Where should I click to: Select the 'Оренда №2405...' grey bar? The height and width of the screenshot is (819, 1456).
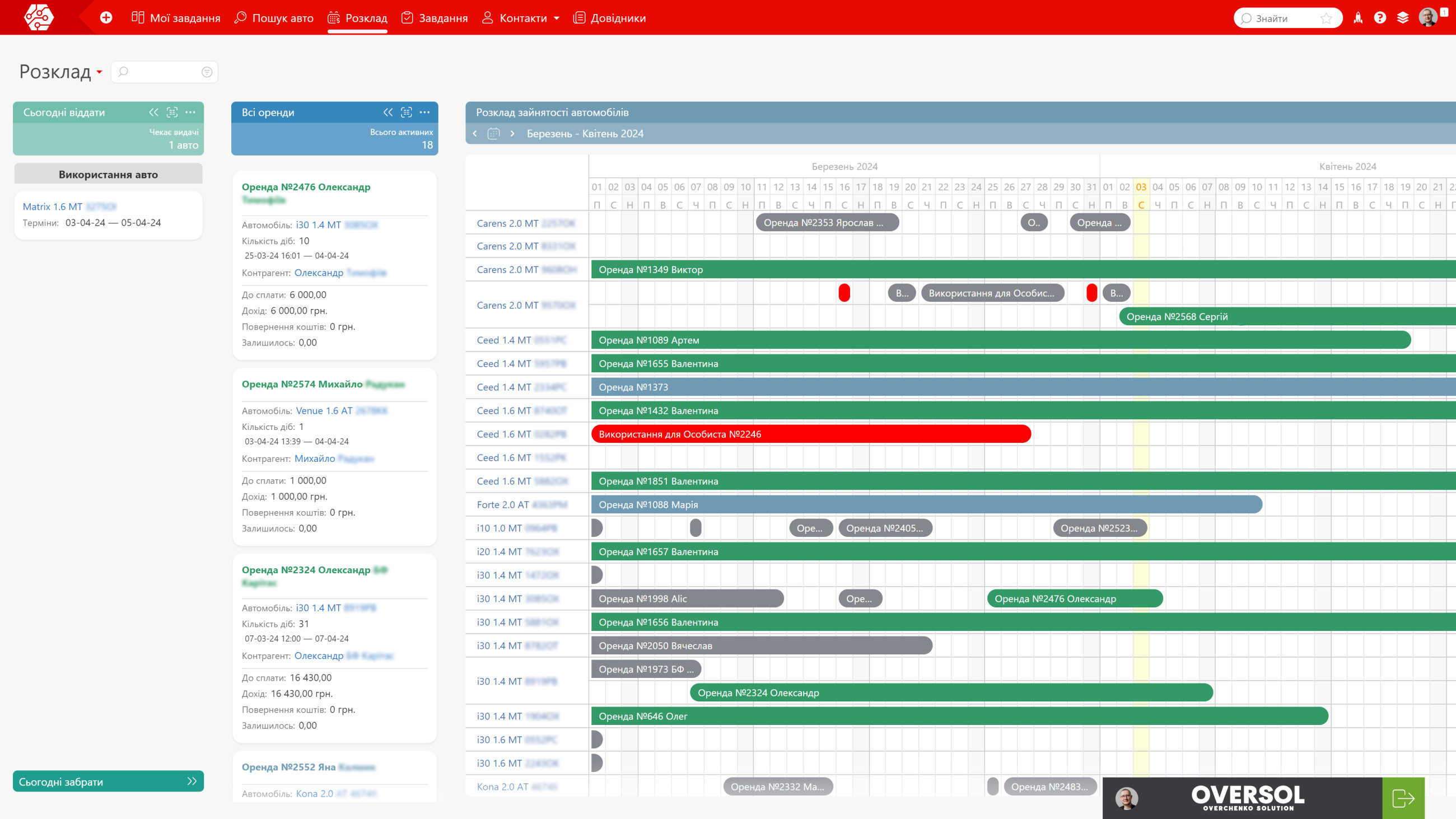885,528
